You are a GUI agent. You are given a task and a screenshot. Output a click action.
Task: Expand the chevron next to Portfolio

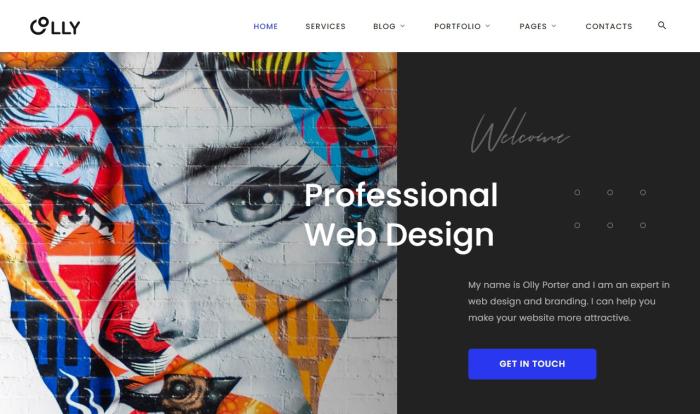(488, 26)
